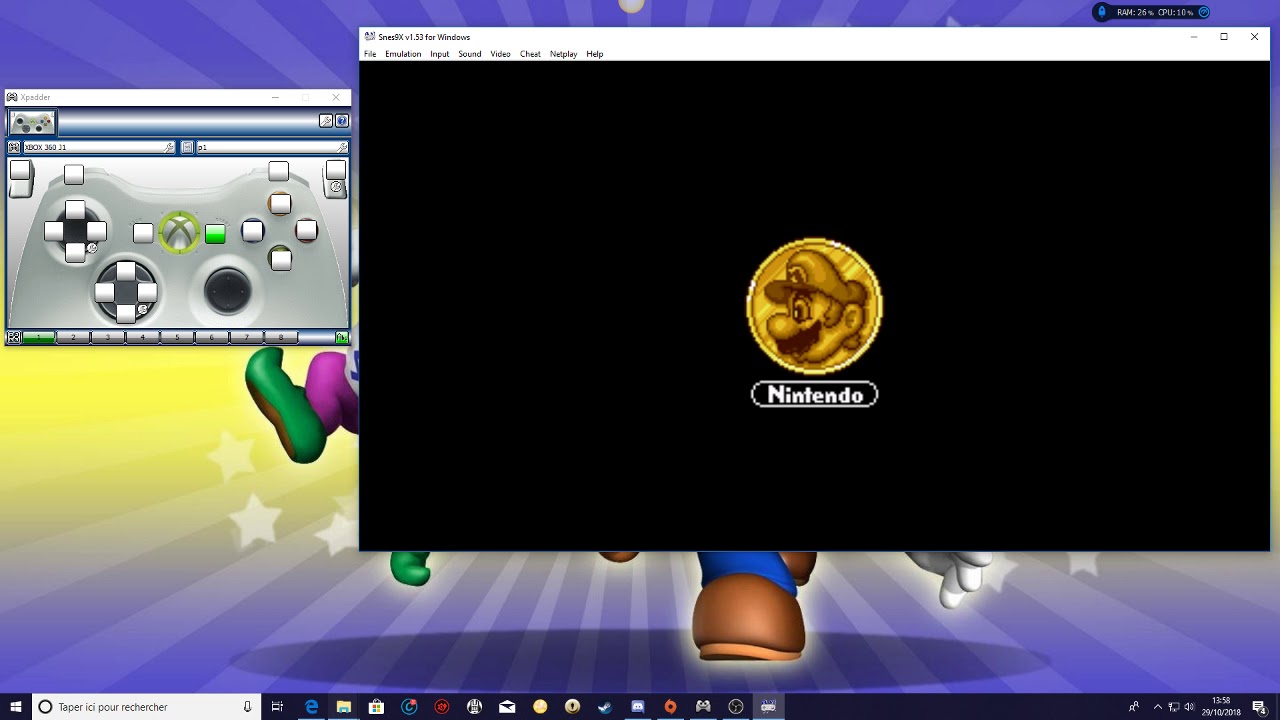Screen dimensions: 1280x720
Task: Open the Help menu in Snes9X
Action: click(595, 54)
